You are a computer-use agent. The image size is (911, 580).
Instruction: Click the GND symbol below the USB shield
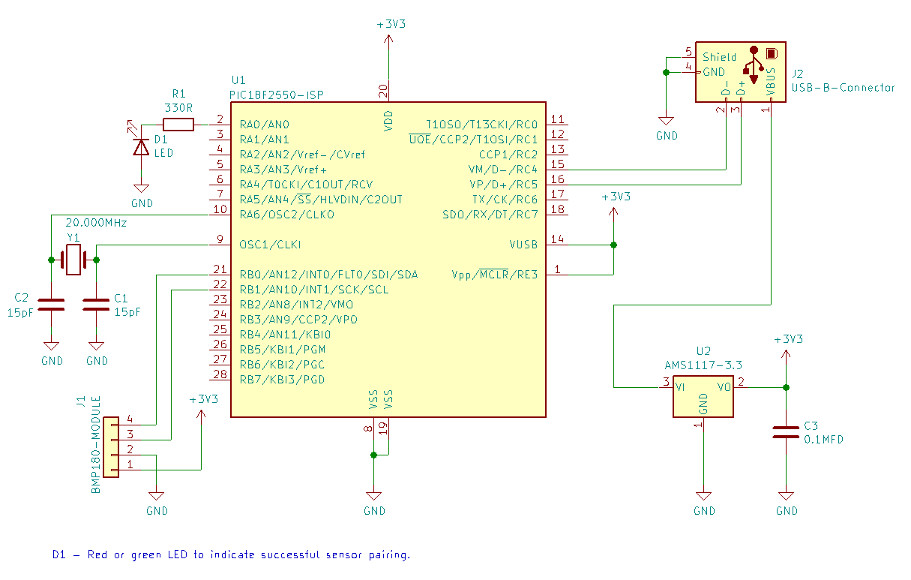(666, 121)
